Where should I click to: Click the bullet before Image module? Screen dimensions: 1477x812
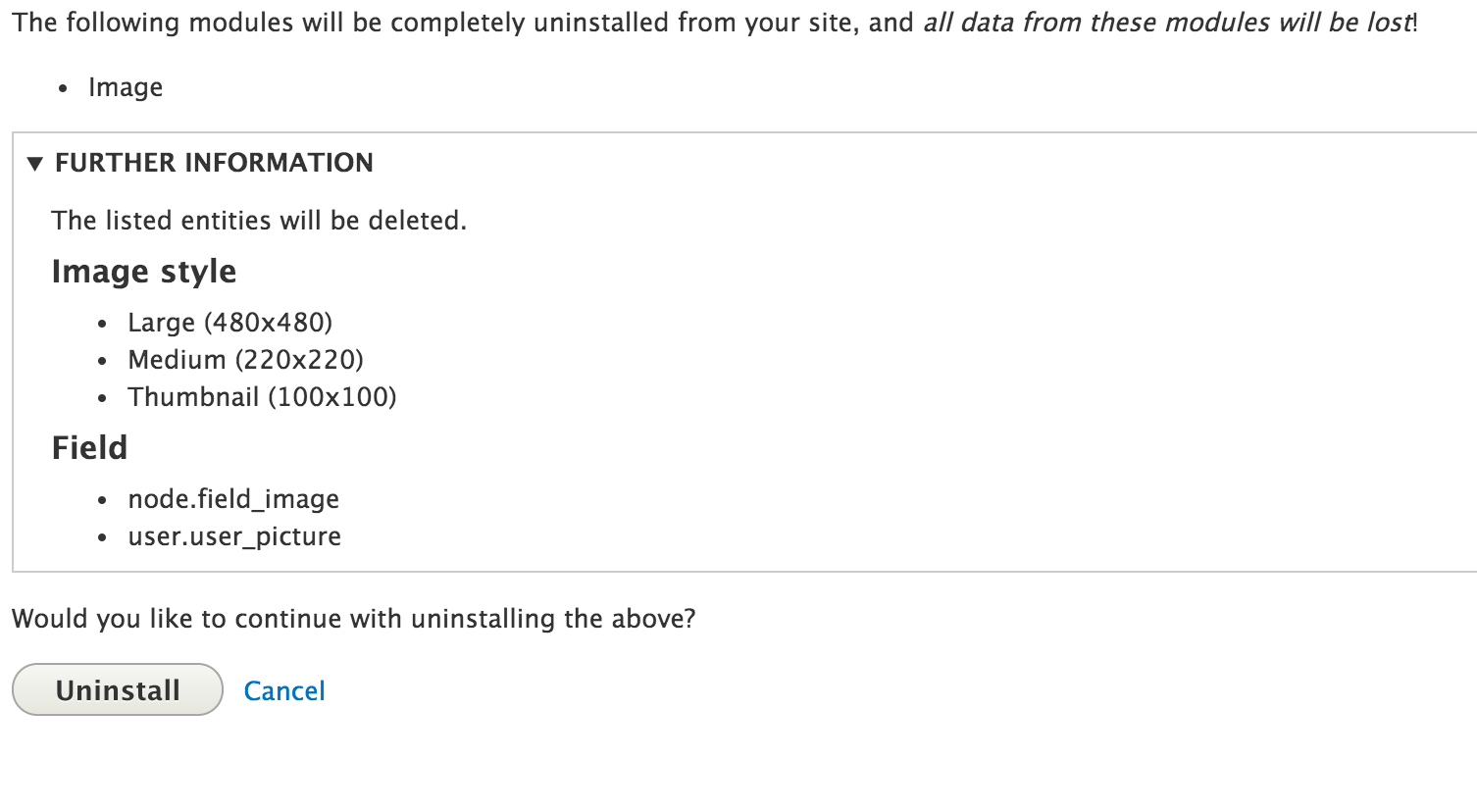coord(63,88)
